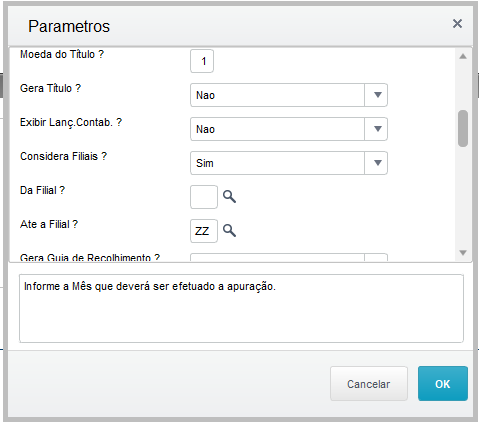Select the Considera Filiais combo showing Sim
479x423 pixels.
click(x=289, y=163)
